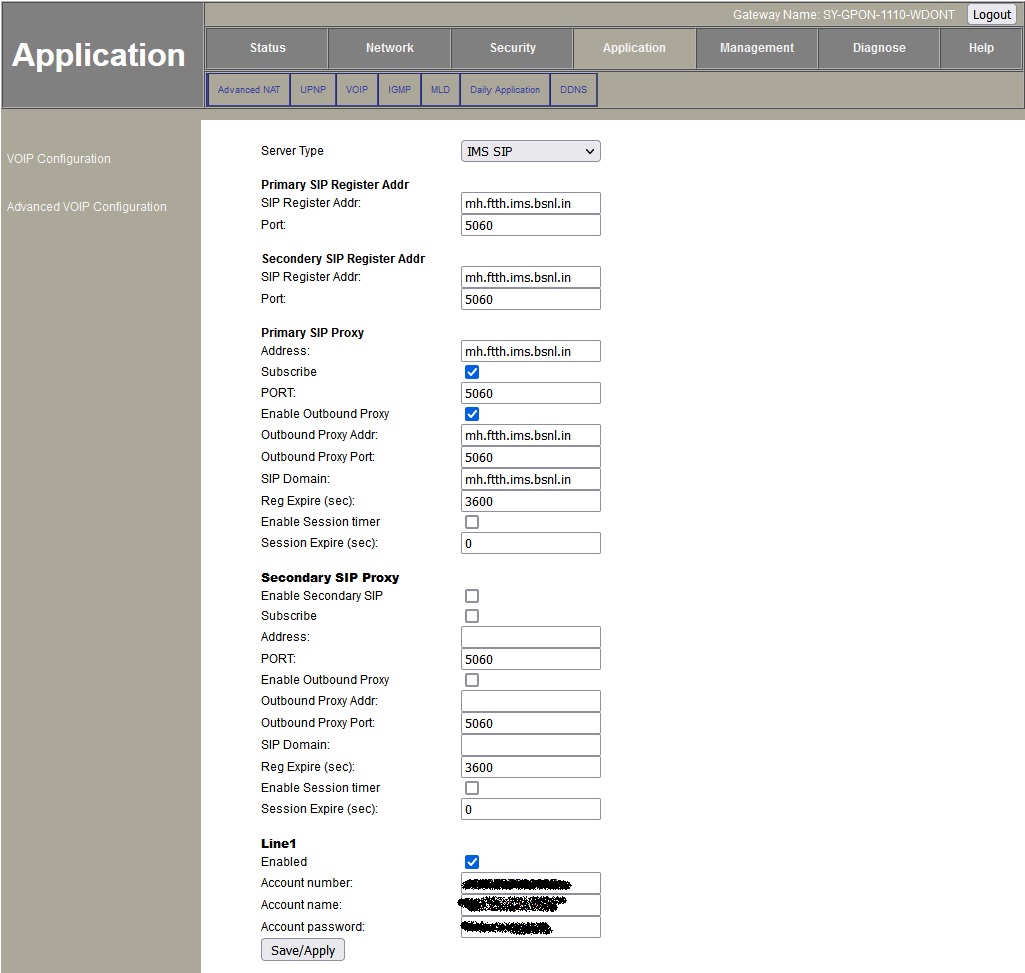Focus Secondary SIP Proxy PORT field
The height and width of the screenshot is (973, 1025).
[x=530, y=659]
